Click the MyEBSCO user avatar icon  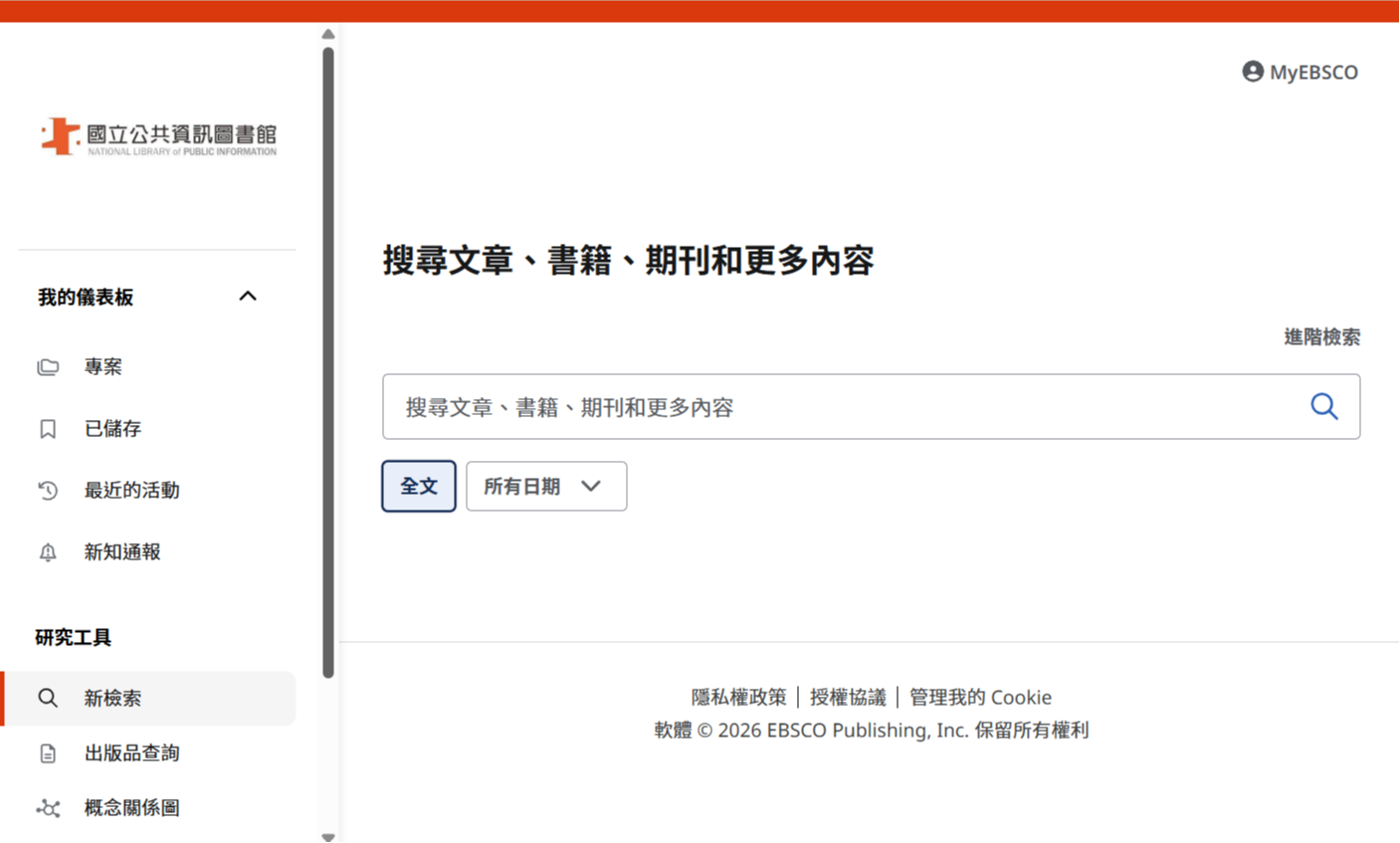(x=1253, y=72)
